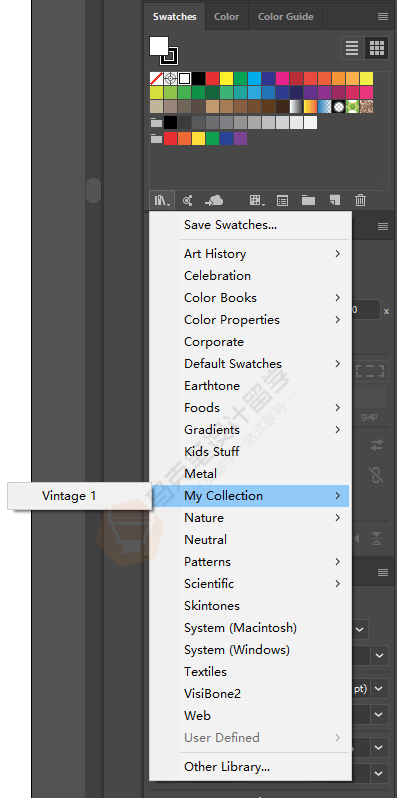Activate the stroke box under fill
Screen dimensions: 397x798
pos(169,55)
